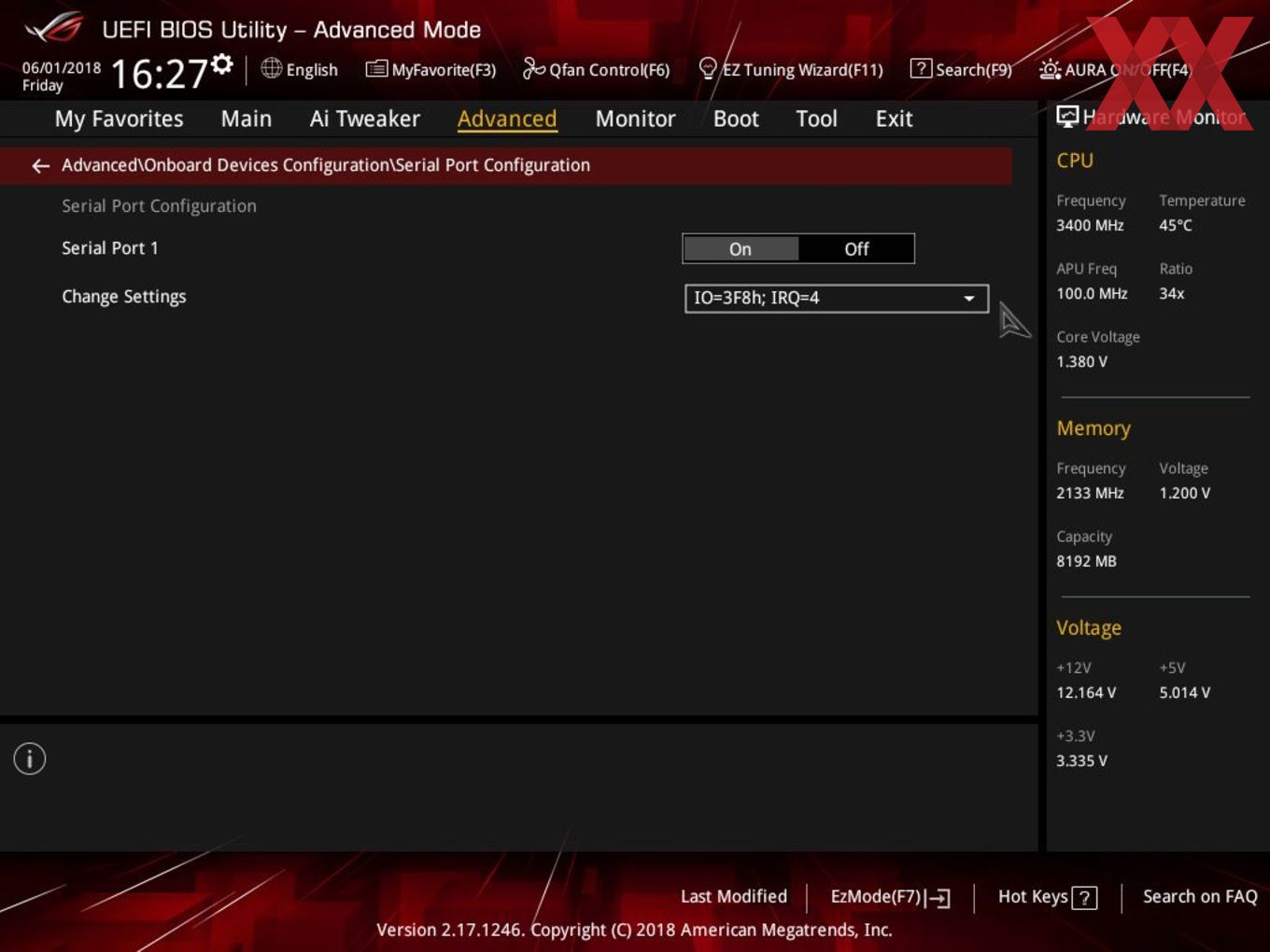The height and width of the screenshot is (952, 1270).
Task: Click the info circle icon
Action: 30,759
